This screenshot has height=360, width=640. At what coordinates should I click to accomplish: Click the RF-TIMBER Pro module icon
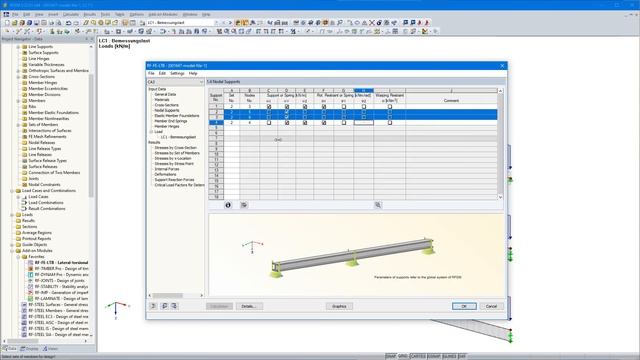(31, 269)
